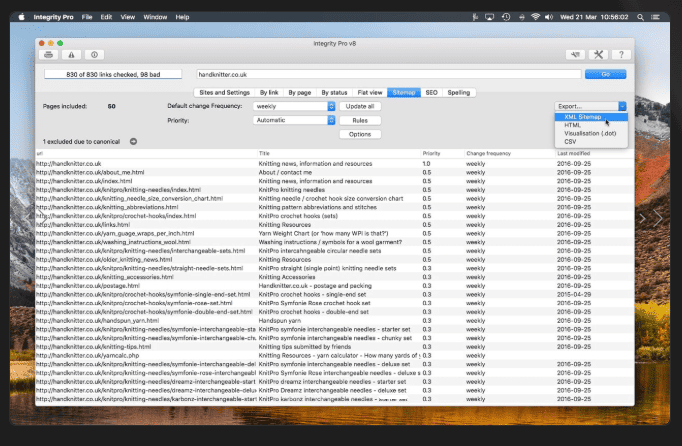Choose HTML from Export menu
This screenshot has width=682, height=446.
click(591, 125)
